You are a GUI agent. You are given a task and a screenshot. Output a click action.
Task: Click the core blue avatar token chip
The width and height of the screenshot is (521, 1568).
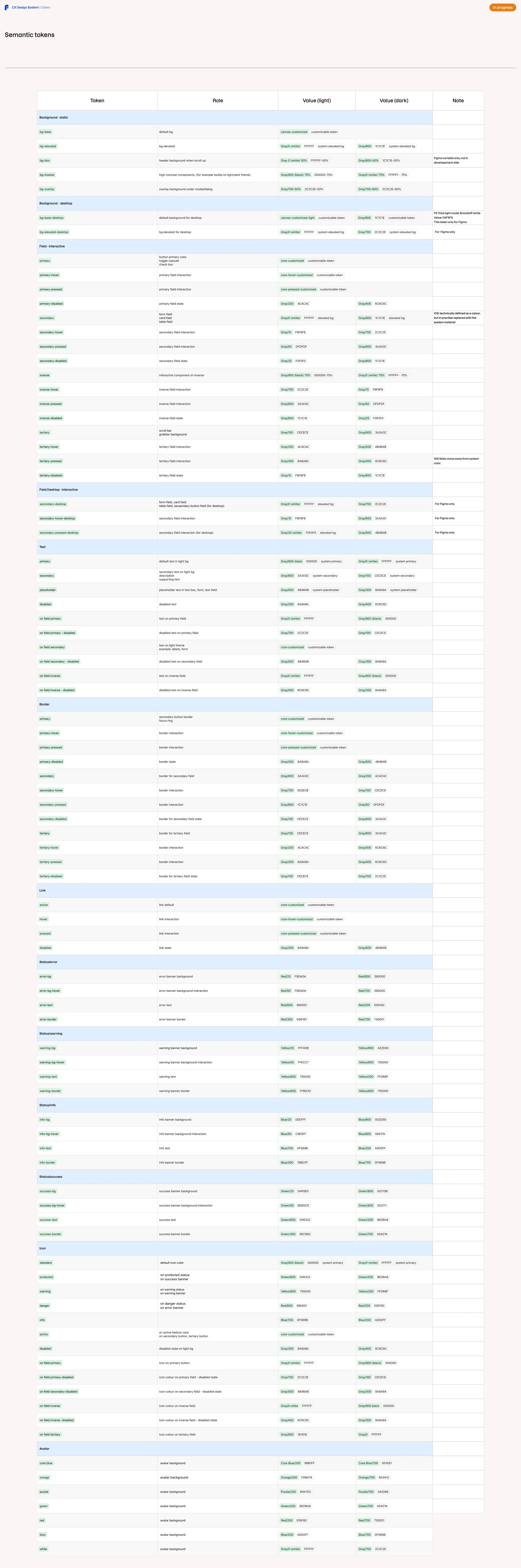click(x=46, y=1463)
